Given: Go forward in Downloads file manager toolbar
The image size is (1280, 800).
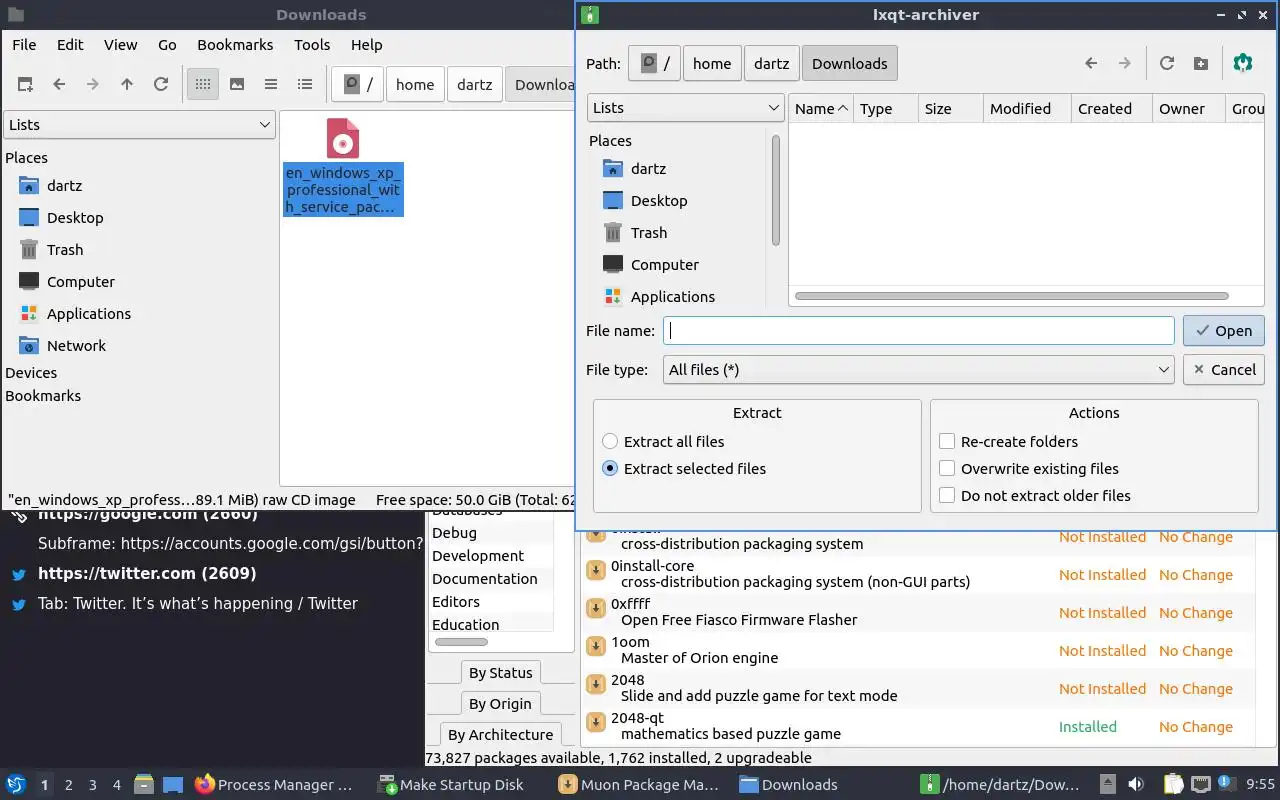Looking at the screenshot, I should point(93,84).
